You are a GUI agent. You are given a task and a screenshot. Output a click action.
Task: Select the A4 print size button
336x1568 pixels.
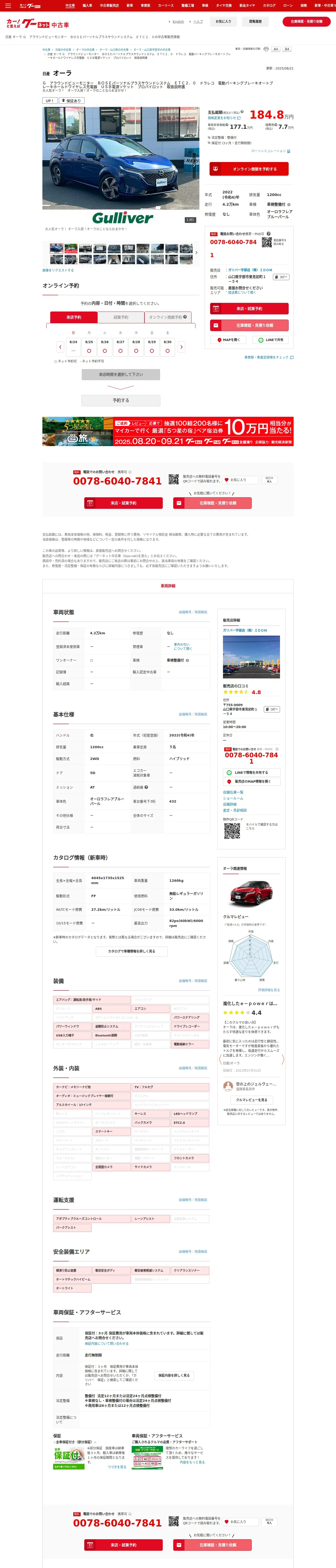(276, 49)
